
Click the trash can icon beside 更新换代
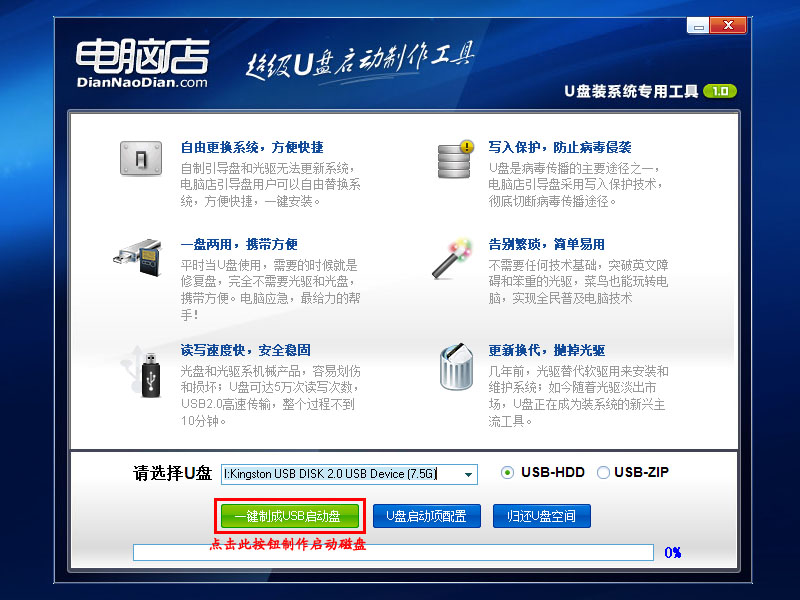(x=456, y=368)
